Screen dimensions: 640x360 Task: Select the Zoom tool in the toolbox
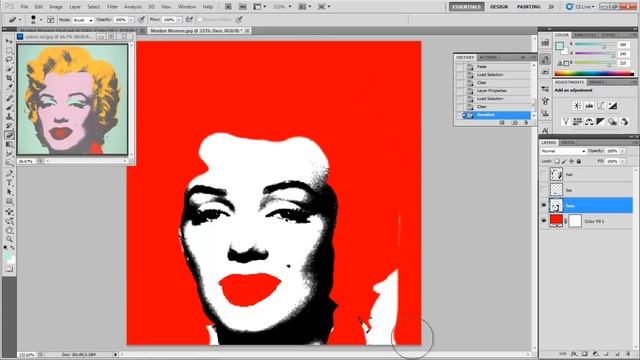click(x=9, y=239)
